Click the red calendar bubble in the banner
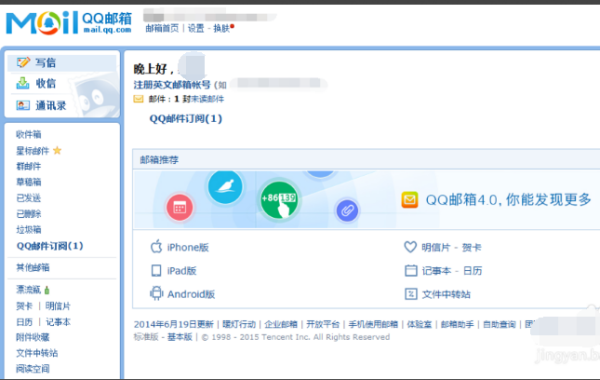 pos(179,208)
